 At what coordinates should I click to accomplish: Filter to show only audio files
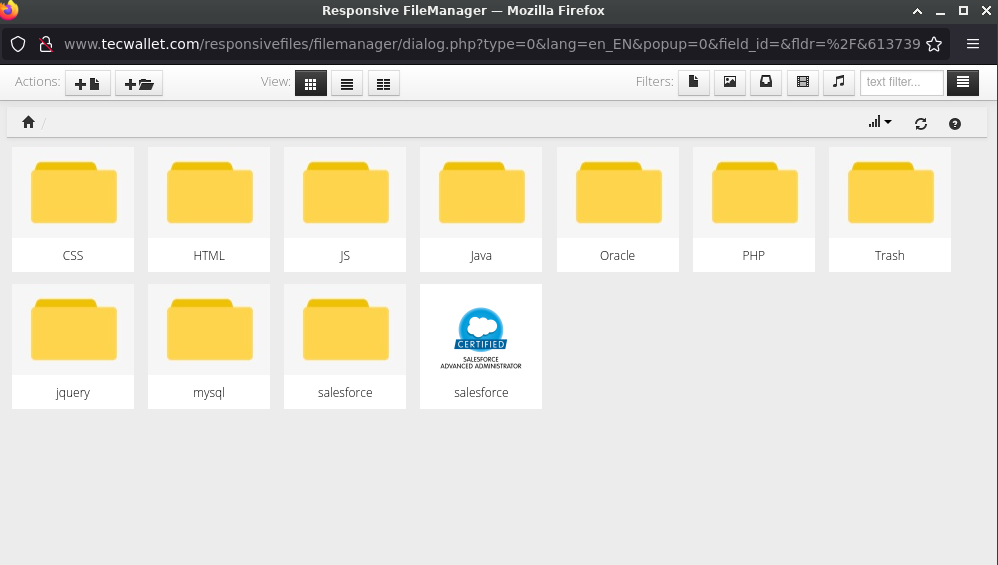coord(838,83)
